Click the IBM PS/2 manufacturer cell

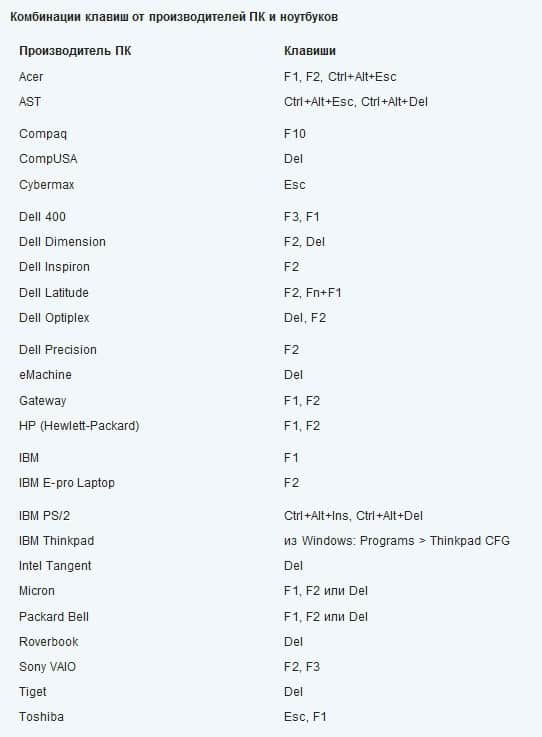point(44,516)
